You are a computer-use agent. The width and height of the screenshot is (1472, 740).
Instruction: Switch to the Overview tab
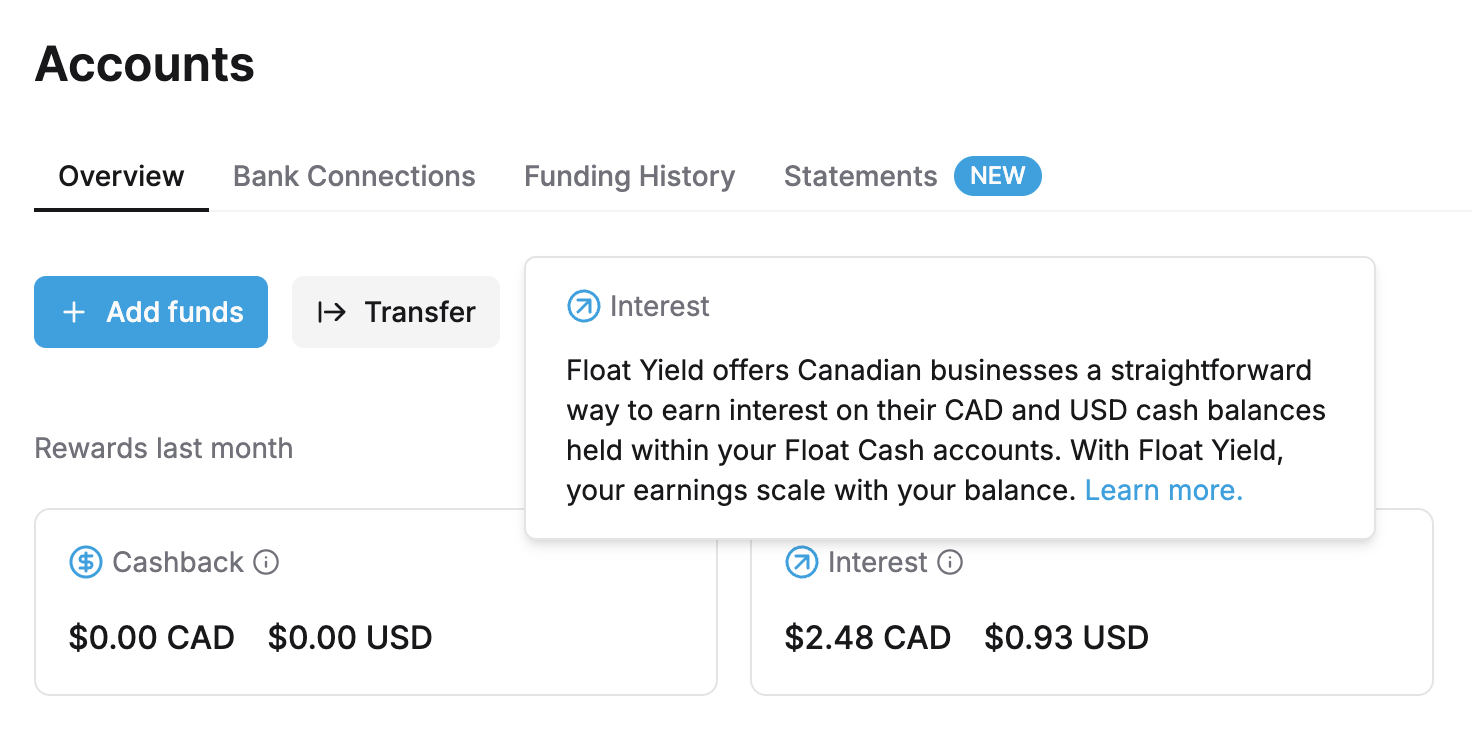121,177
